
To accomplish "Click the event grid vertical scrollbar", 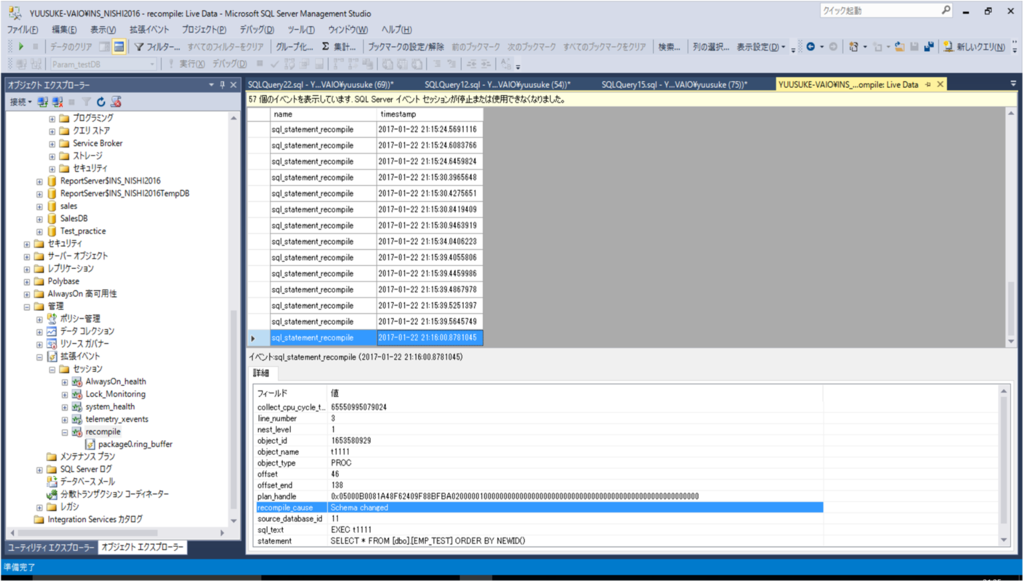I will [x=1012, y=227].
